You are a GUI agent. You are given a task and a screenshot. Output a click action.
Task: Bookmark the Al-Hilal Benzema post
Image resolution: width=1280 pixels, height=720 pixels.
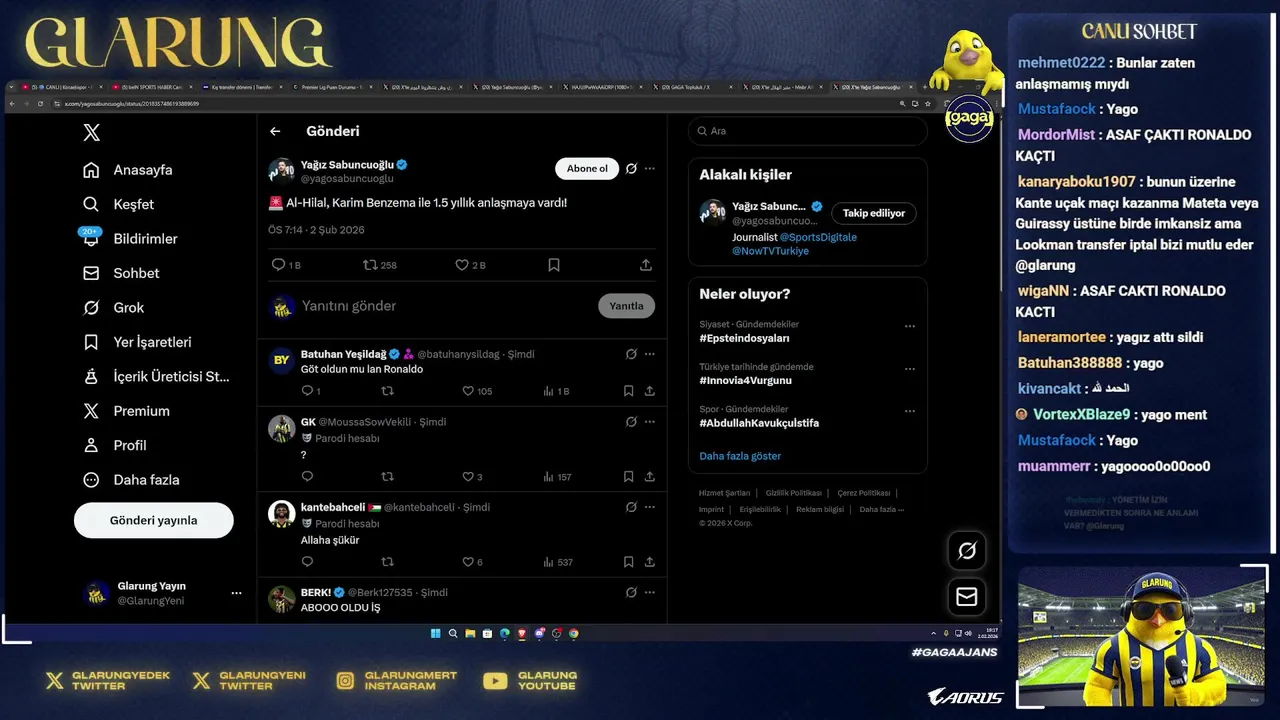tap(554, 265)
